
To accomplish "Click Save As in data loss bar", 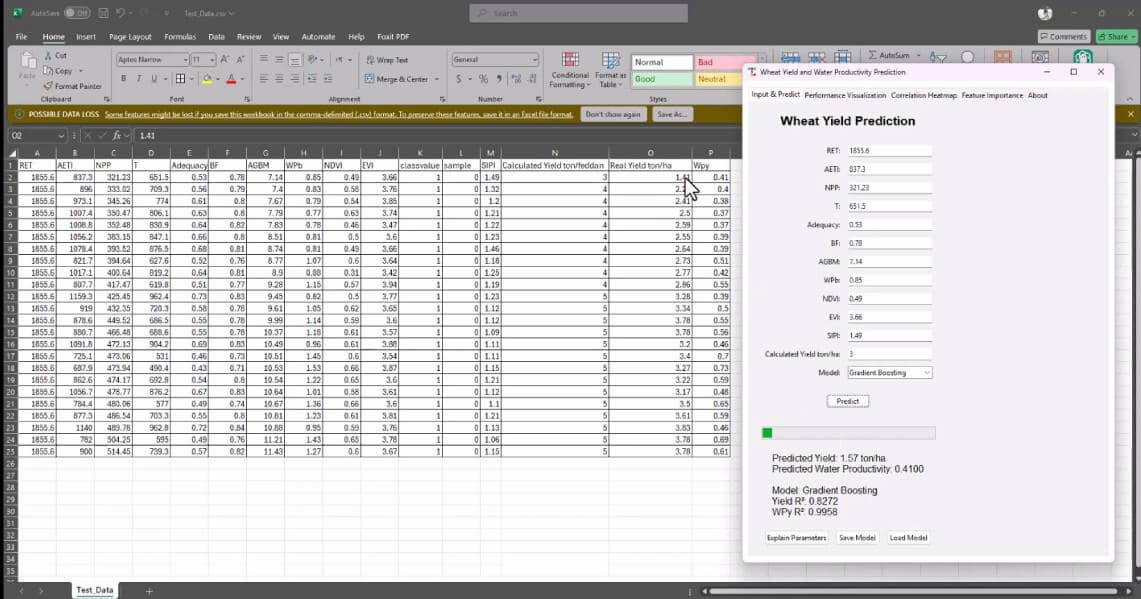I will 671,114.
